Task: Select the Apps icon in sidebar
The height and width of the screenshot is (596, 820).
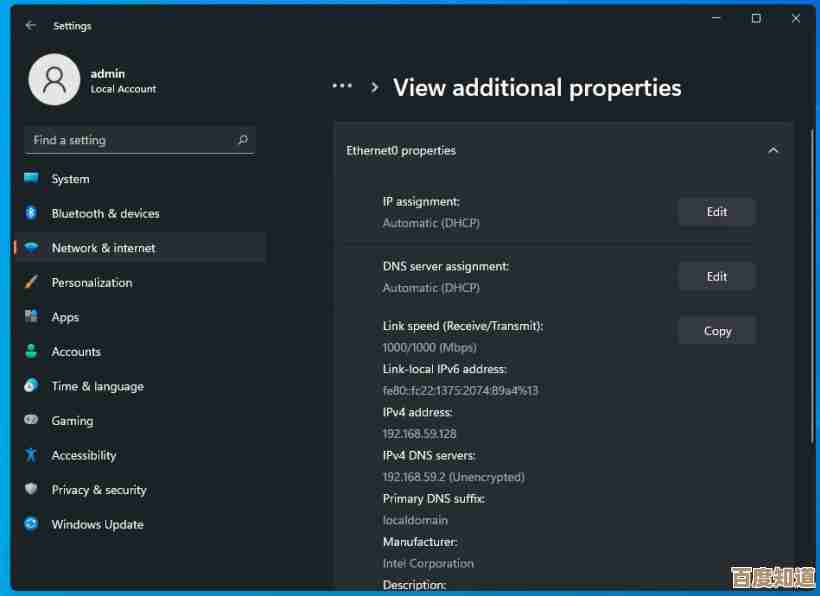Action: click(31, 317)
